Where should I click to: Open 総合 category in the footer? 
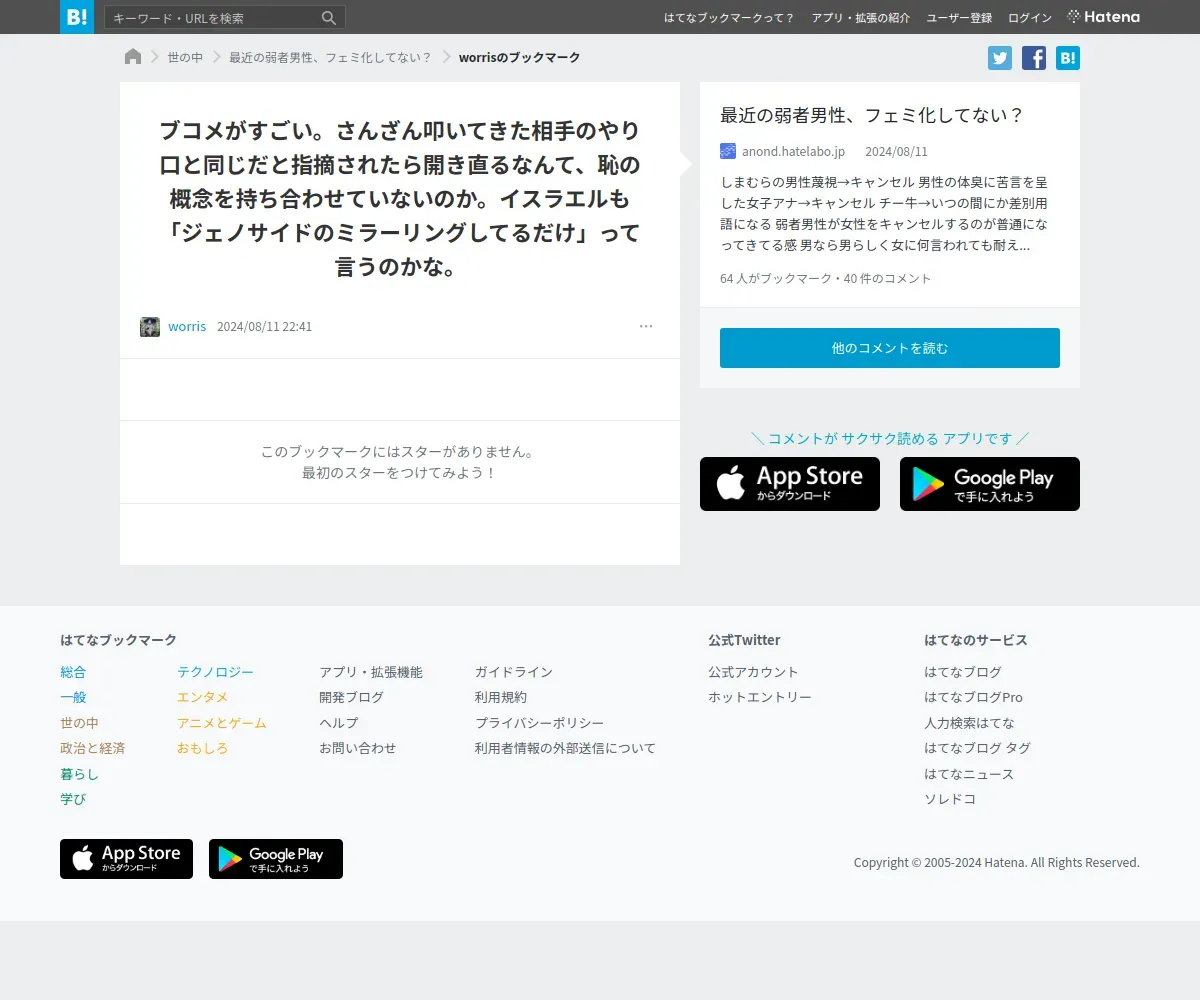73,672
